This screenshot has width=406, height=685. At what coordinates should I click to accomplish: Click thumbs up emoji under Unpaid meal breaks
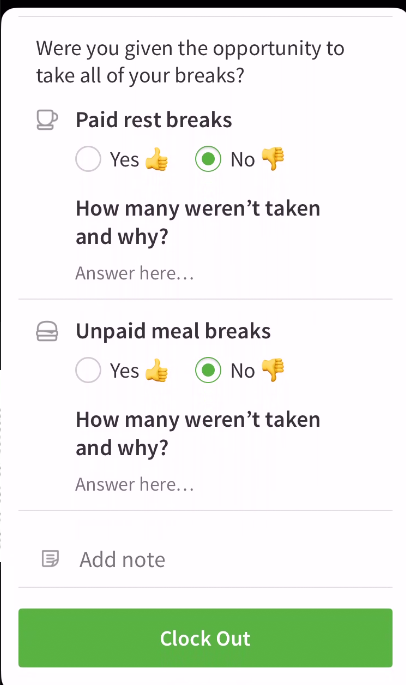pyautogui.click(x=156, y=370)
